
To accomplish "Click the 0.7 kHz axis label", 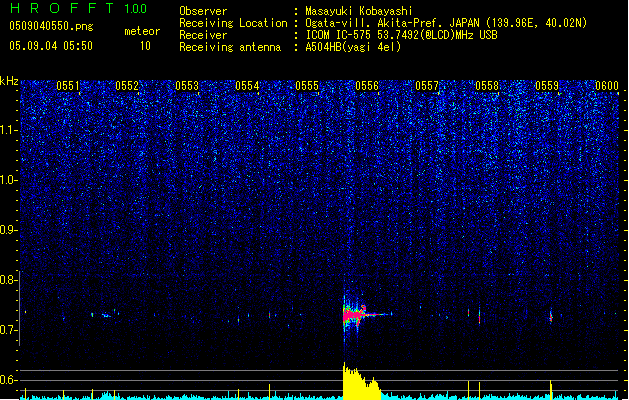I will [8, 330].
